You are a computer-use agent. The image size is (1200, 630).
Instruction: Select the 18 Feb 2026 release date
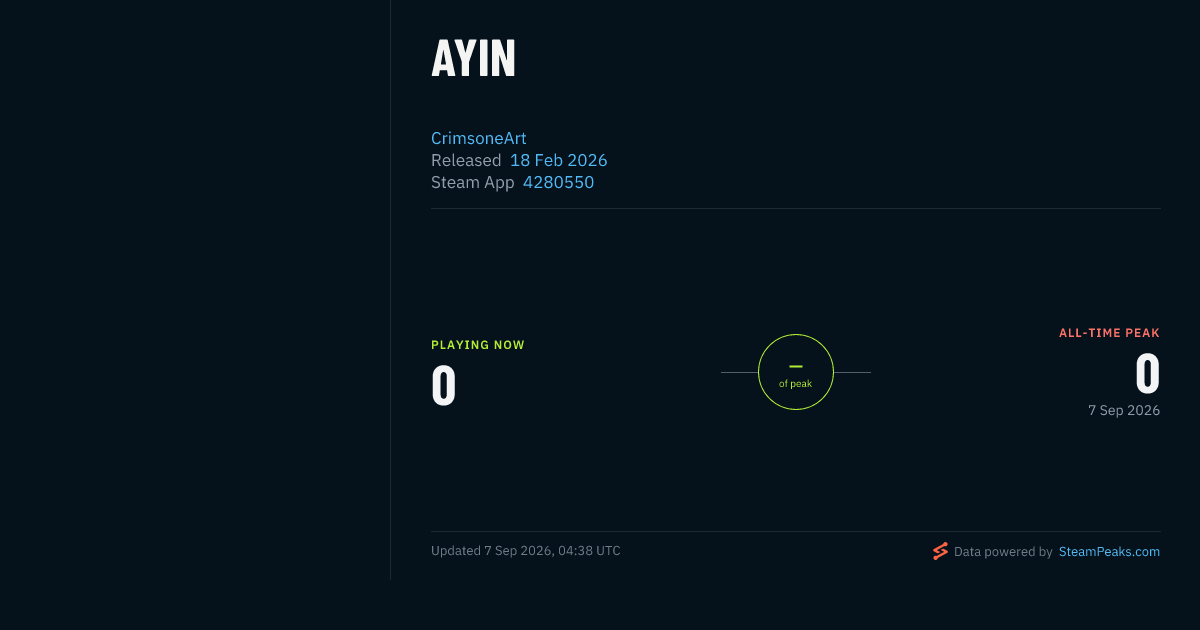(x=558, y=160)
